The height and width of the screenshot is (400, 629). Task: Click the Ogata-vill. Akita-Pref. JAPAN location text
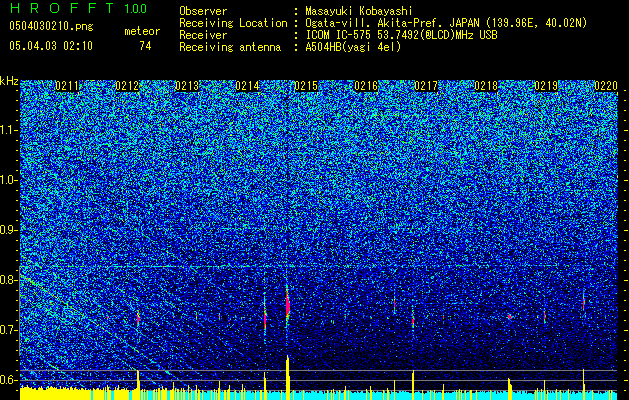[446, 23]
